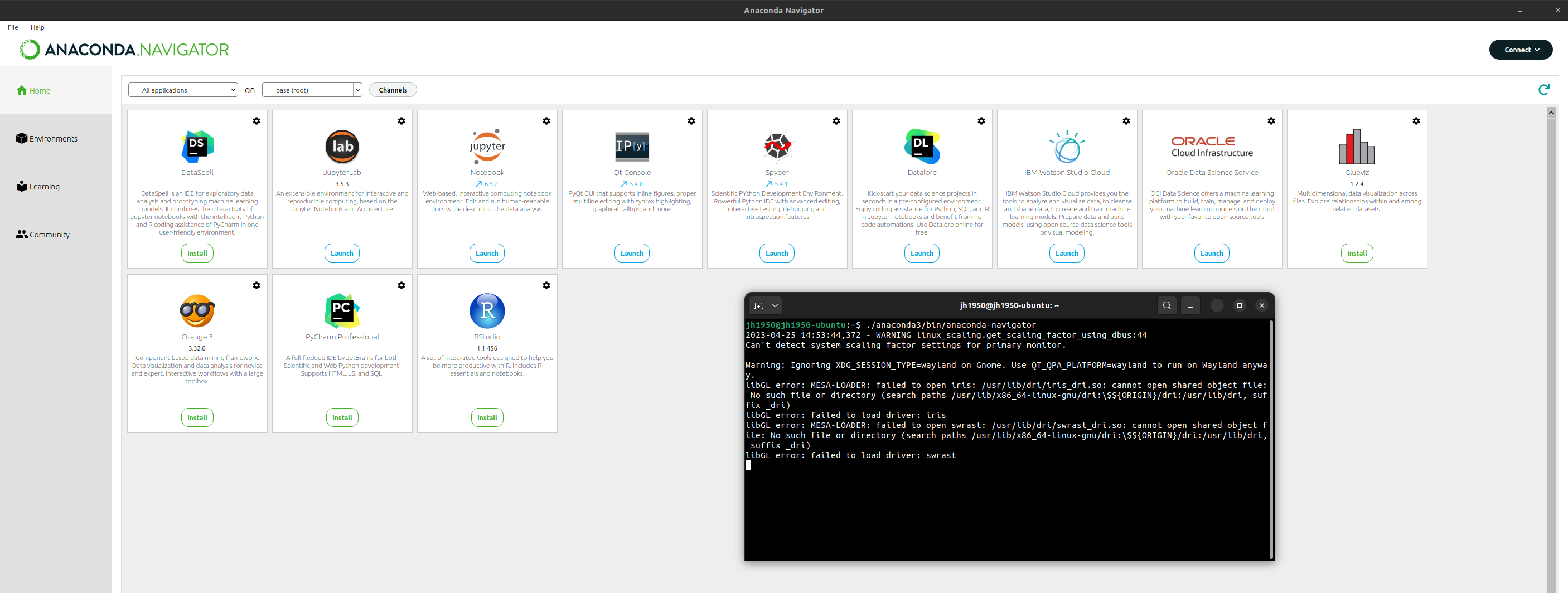The width and height of the screenshot is (1568, 593).
Task: Open the Help menu
Action: point(37,27)
